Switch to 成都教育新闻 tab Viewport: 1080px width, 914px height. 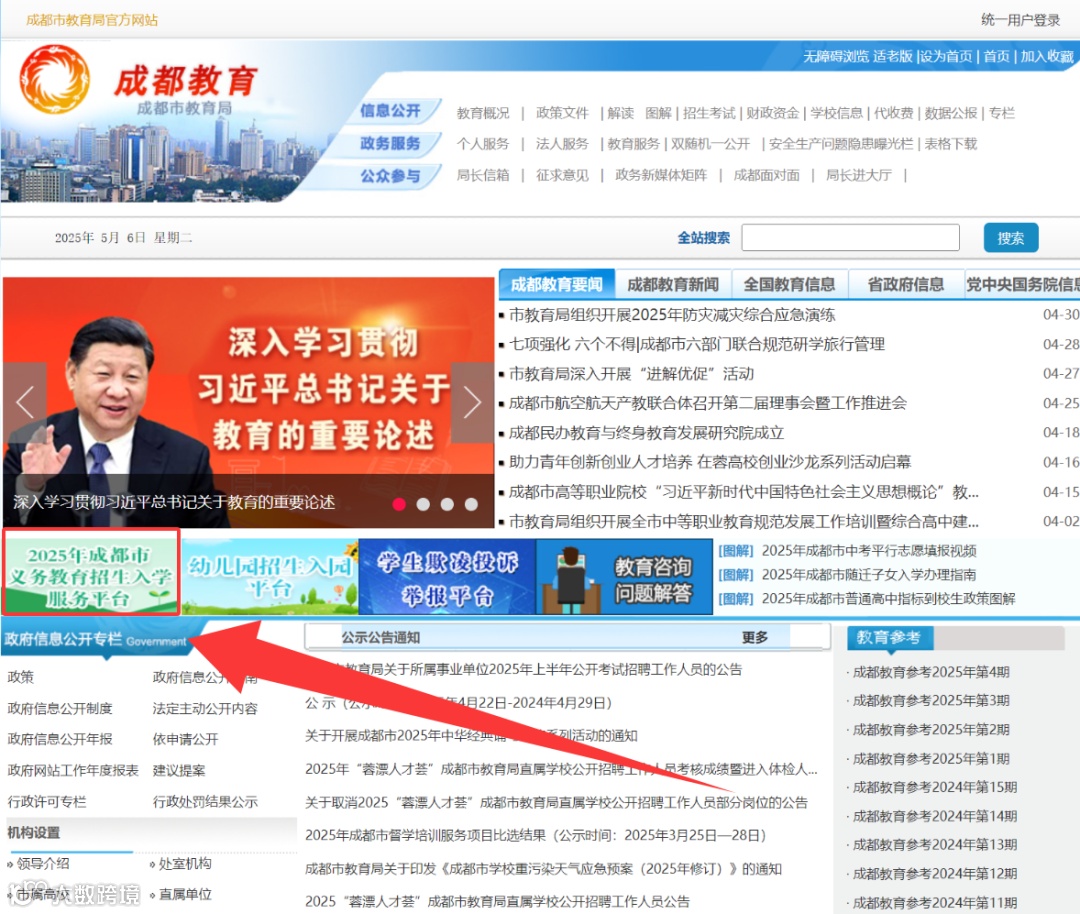(673, 284)
